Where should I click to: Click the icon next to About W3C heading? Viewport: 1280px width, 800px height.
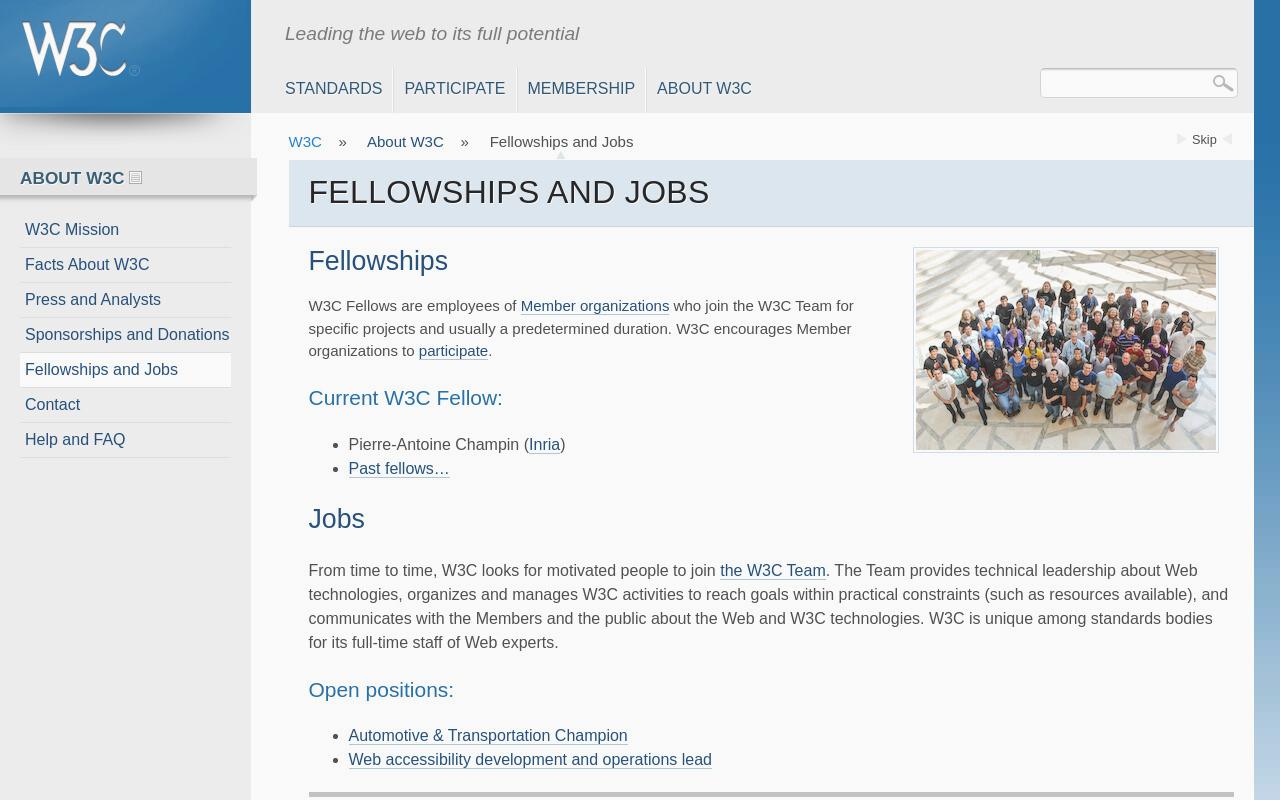tap(136, 178)
